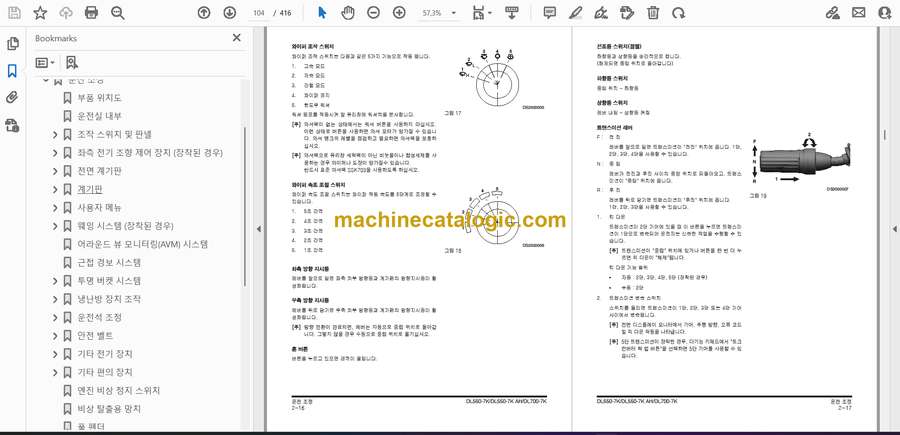Click the bookmarks panel vertical scrollbar
The image size is (900, 435).
pyautogui.click(x=245, y=207)
